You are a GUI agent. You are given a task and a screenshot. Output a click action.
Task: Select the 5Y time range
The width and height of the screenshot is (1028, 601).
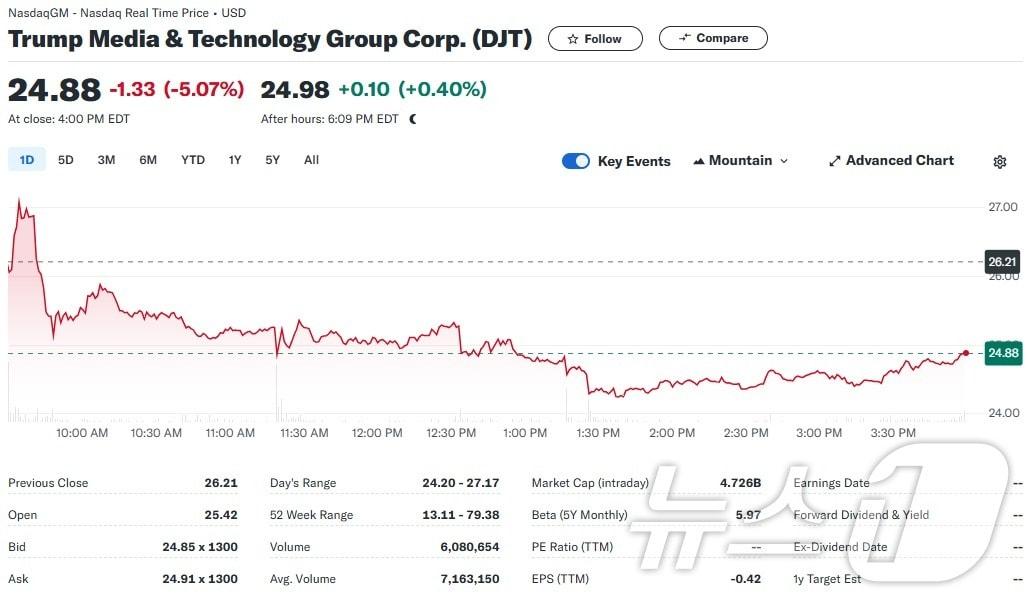coord(273,160)
